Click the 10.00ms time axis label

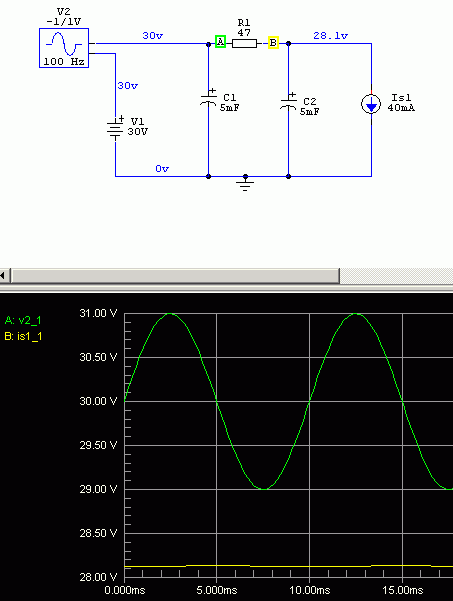click(310, 590)
